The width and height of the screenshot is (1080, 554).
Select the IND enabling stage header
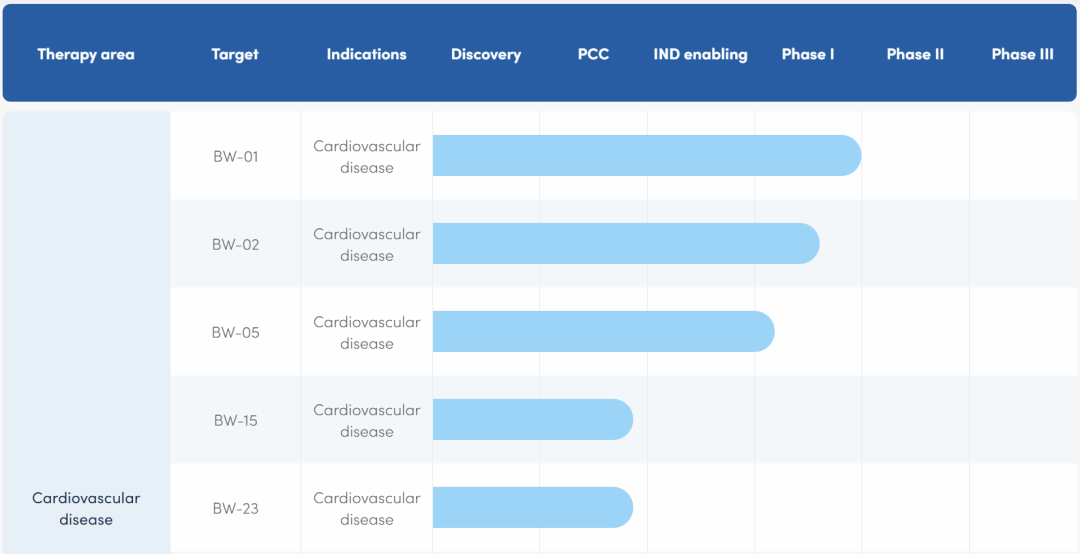[700, 54]
